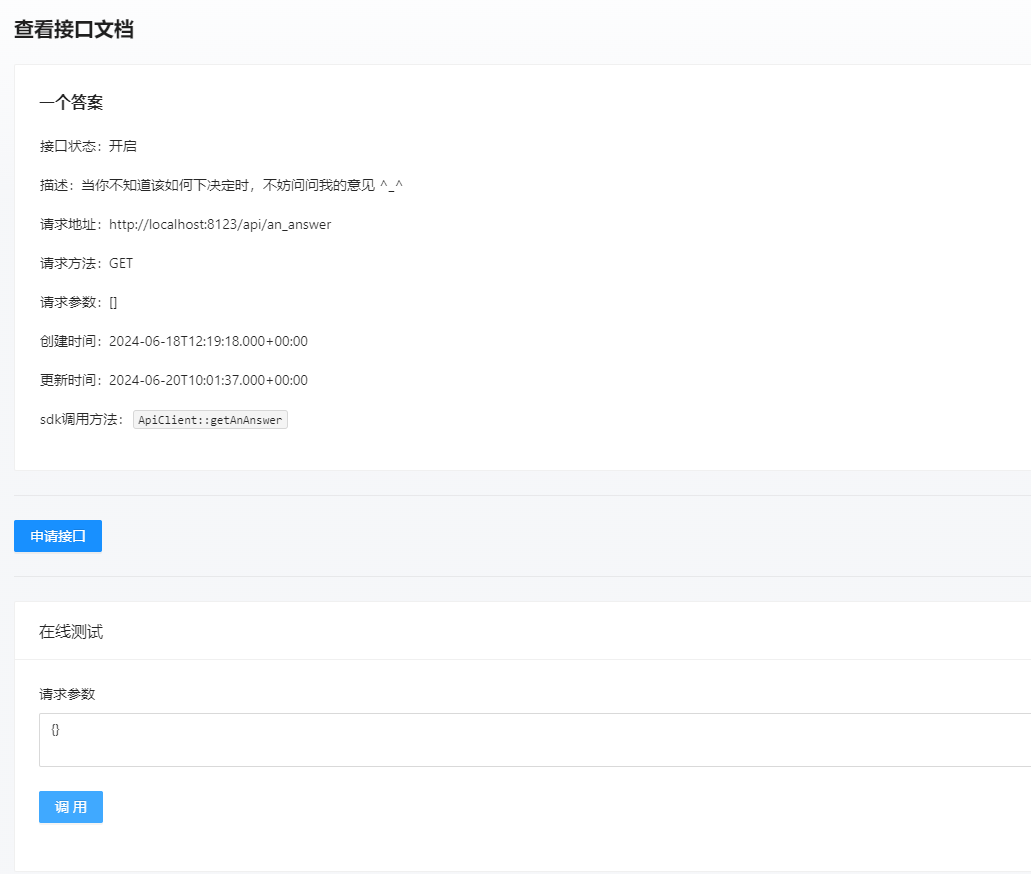Click the request method text GET

[121, 263]
